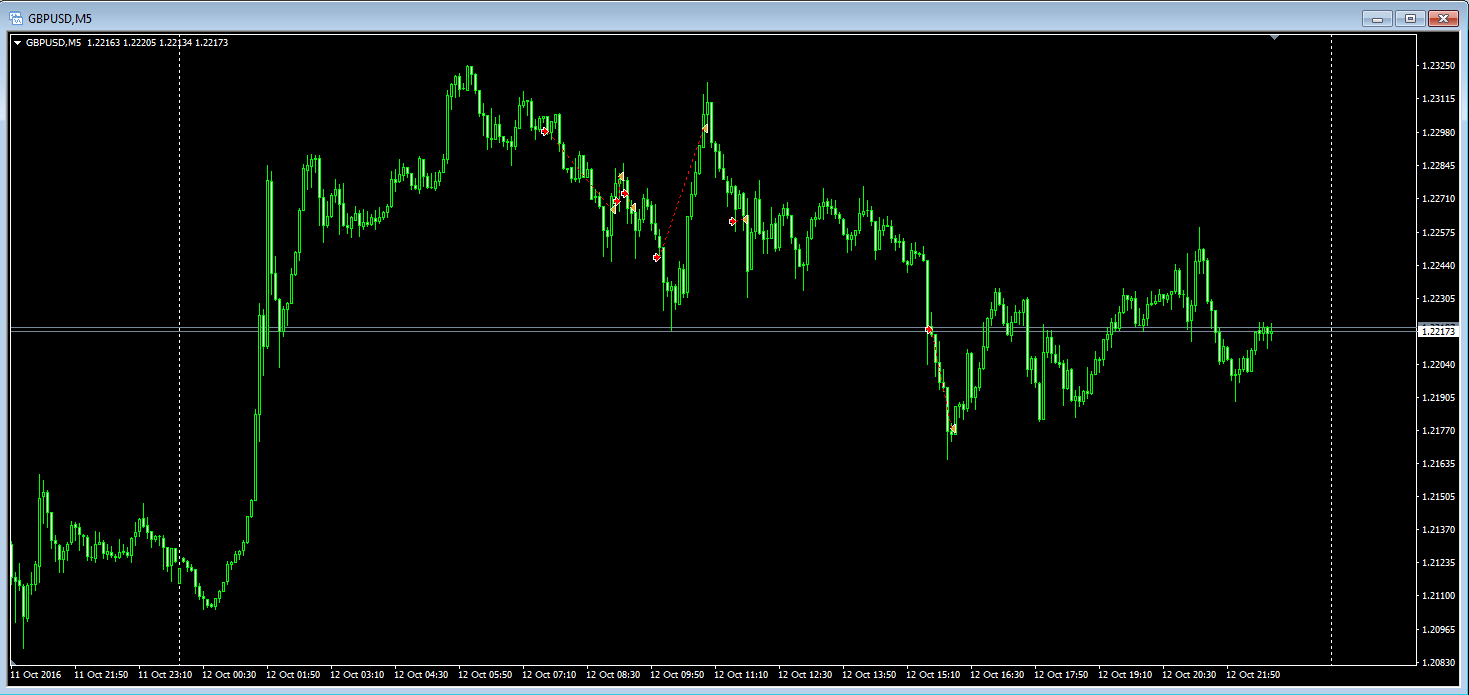Image resolution: width=1469 pixels, height=695 pixels.
Task: Click time axis label 12 Oct 17:50
Action: (x=1061, y=675)
